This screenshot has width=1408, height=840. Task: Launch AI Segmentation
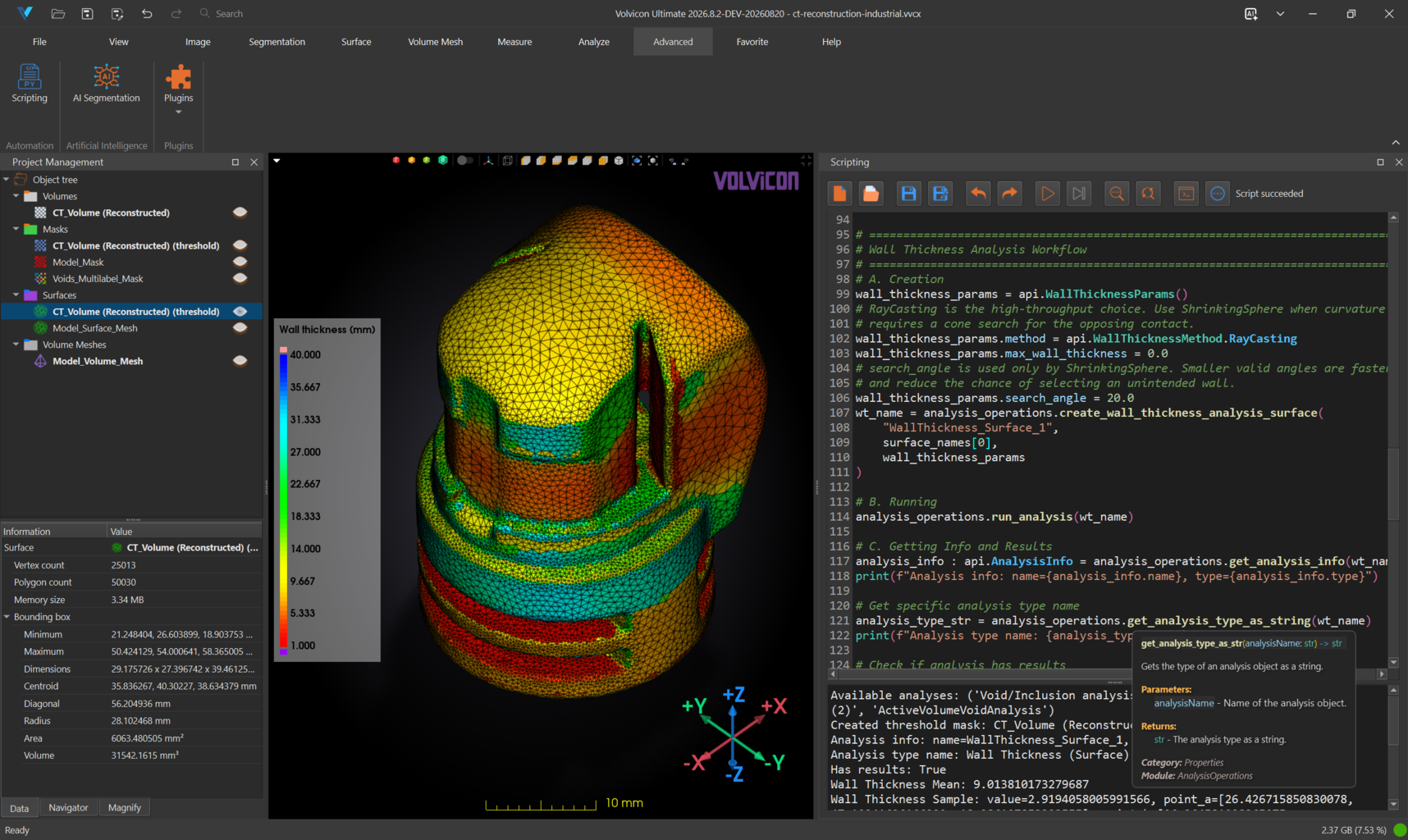[x=107, y=84]
